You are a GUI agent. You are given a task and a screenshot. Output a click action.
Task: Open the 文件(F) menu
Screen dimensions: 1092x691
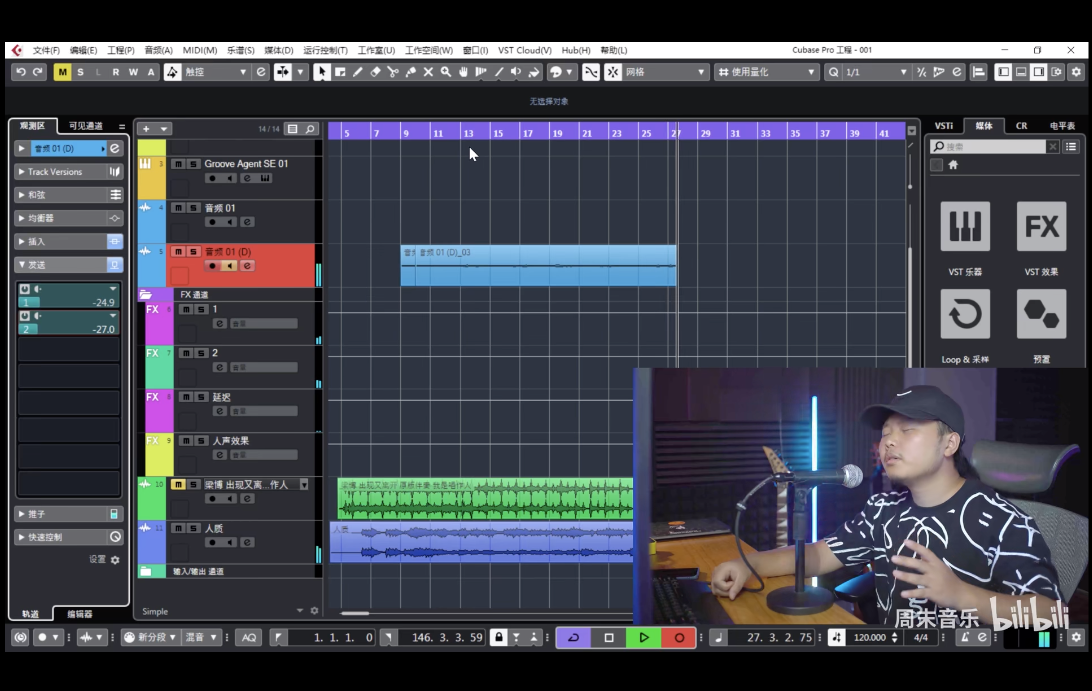tap(46, 50)
